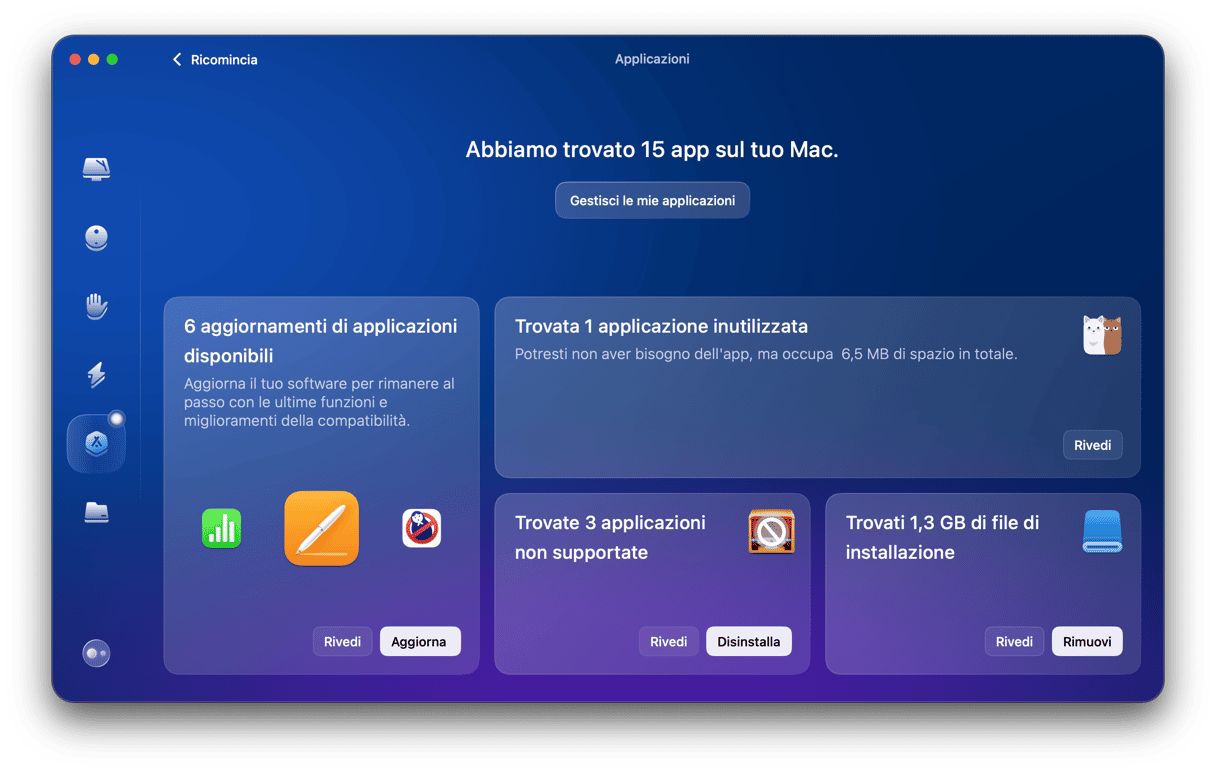Screen dimensions: 1216x771
Task: Open the assistant icon at sidebar bottom
Action: click(96, 653)
